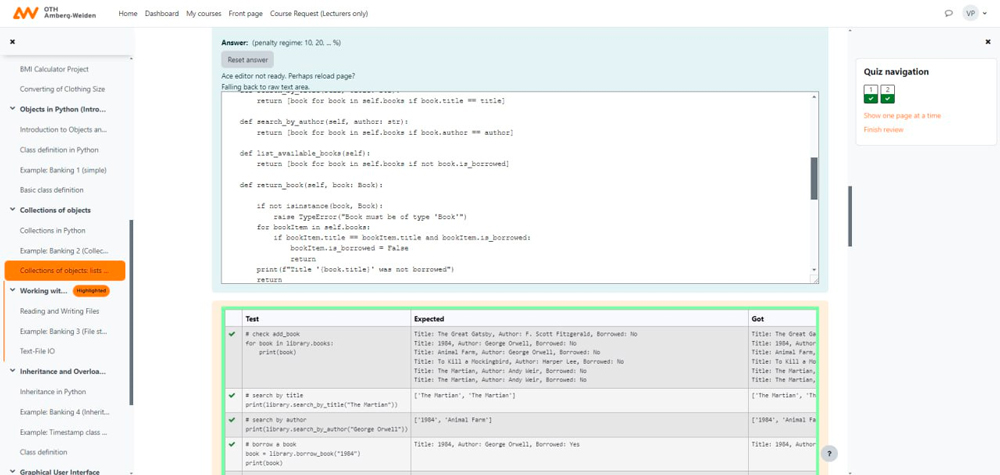Close the left course index drawer

point(12,42)
